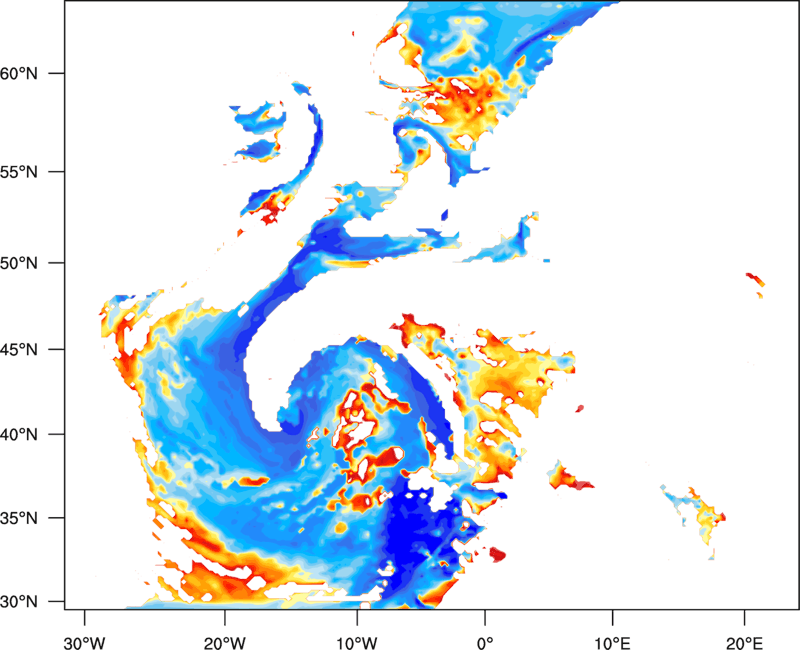Click the 10°E longitude label
Image resolution: width=800 pixels, height=650 pixels.
coord(612,643)
